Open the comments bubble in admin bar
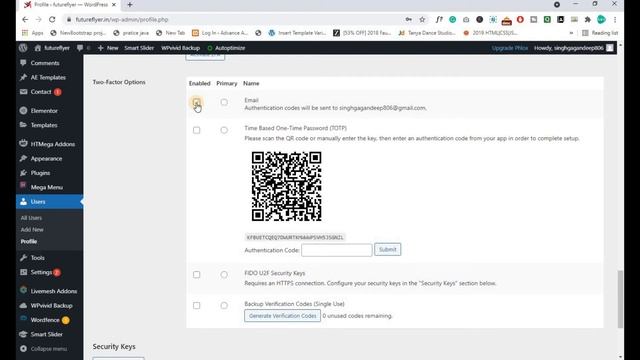 (80, 48)
